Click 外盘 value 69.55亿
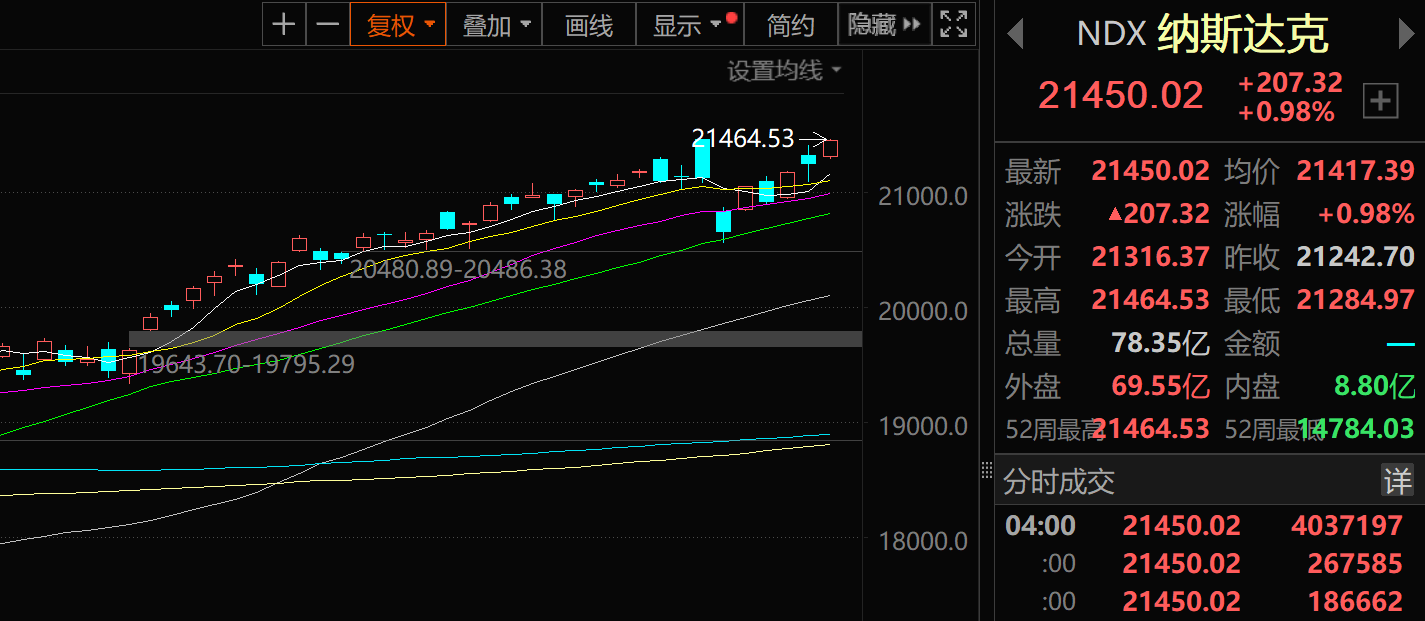The width and height of the screenshot is (1425, 621). 1160,386
